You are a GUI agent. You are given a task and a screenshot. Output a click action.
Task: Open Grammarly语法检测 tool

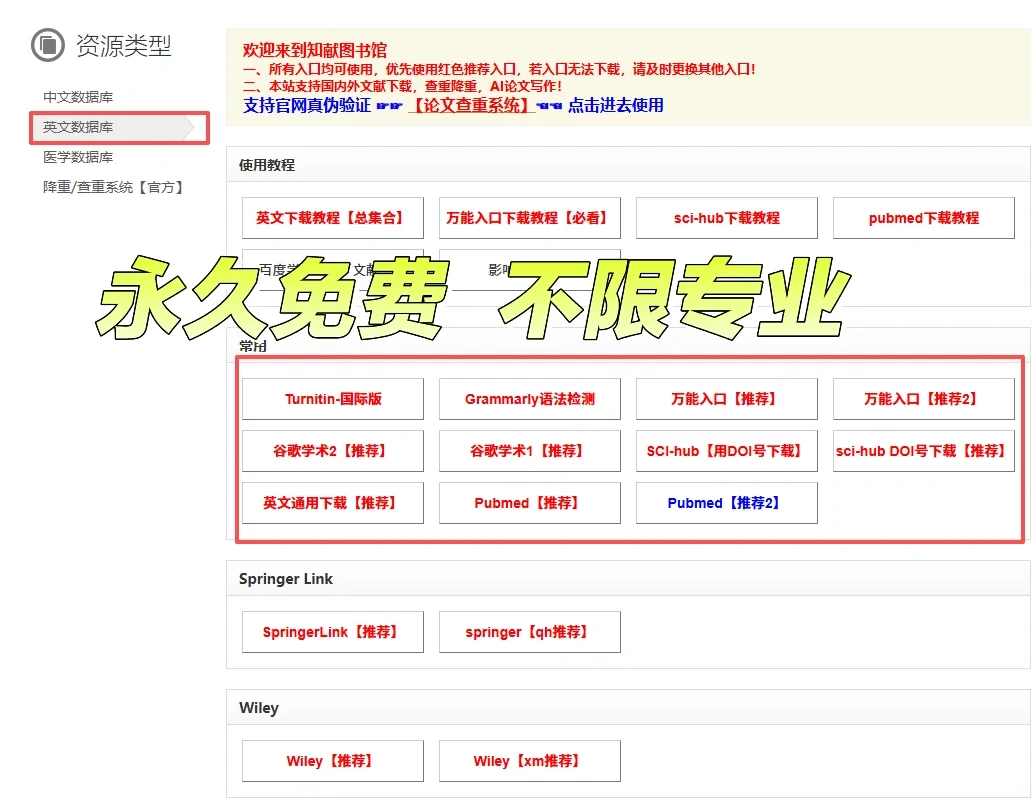(x=529, y=399)
